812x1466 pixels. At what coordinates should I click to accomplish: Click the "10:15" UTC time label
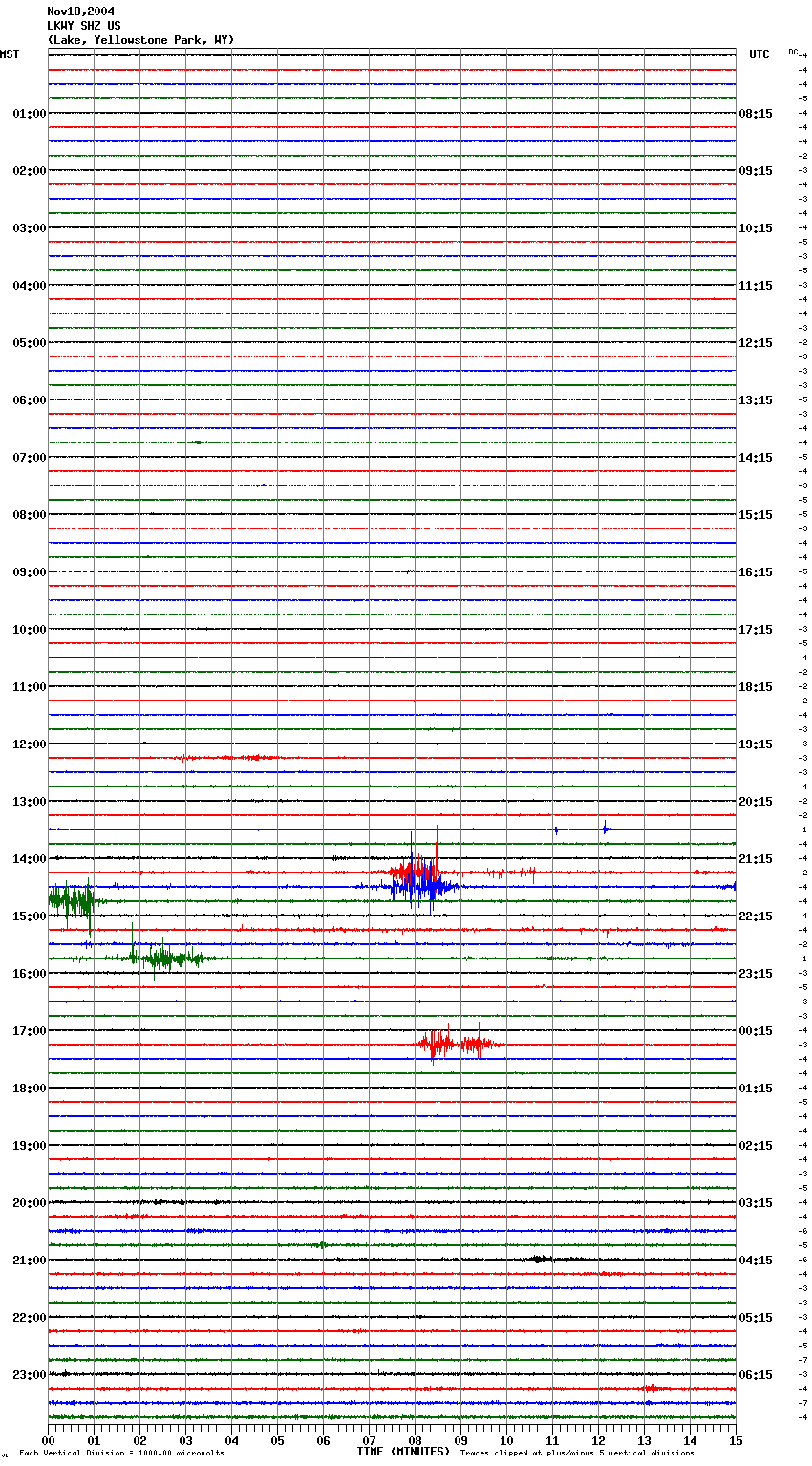pyautogui.click(x=756, y=228)
